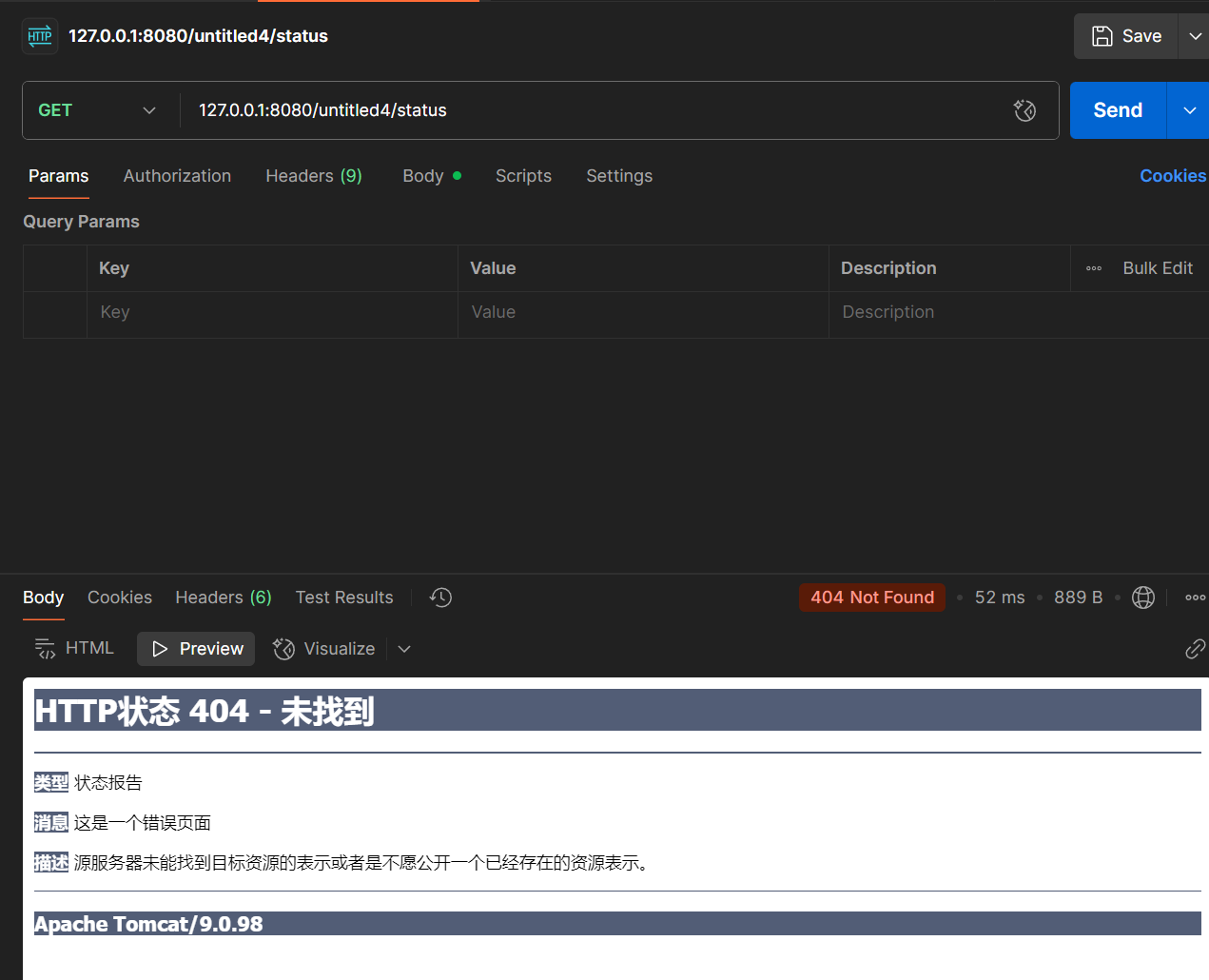Click the Apache Tomcat/9.0.98 footer text
The image size is (1209, 980).
click(148, 924)
